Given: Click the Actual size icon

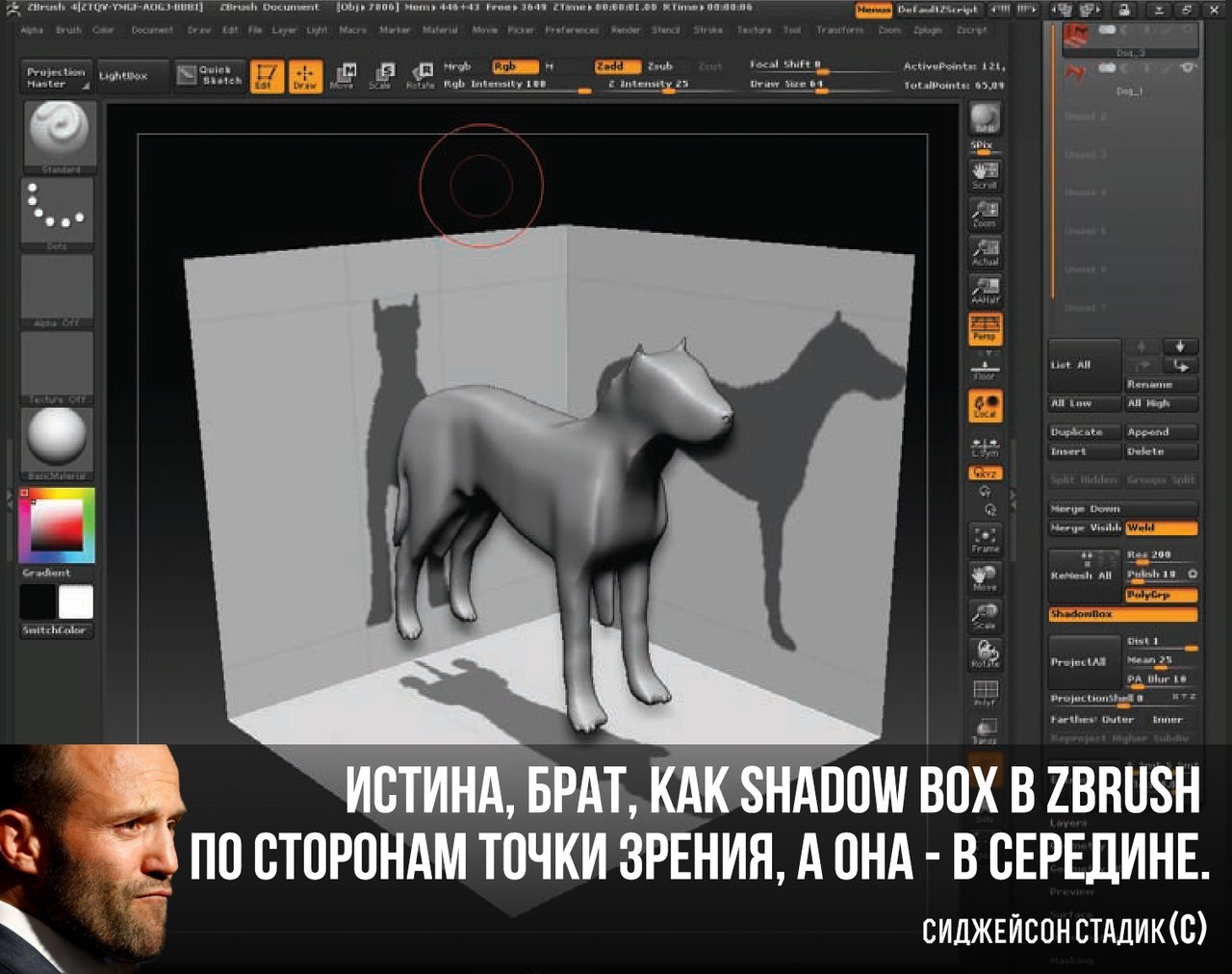Looking at the screenshot, I should (x=985, y=251).
